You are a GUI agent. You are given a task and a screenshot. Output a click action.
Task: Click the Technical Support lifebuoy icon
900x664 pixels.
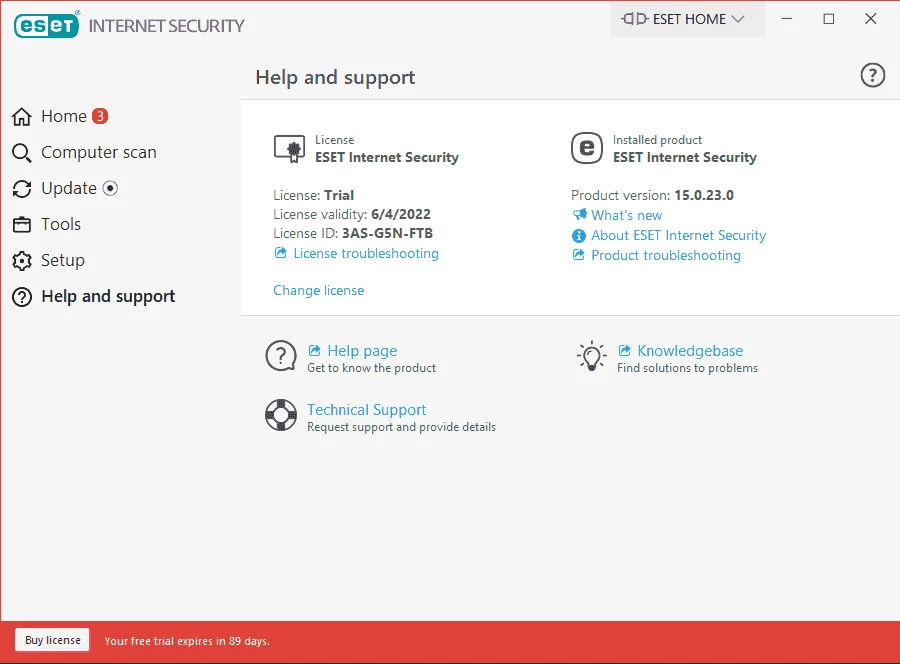click(x=281, y=415)
